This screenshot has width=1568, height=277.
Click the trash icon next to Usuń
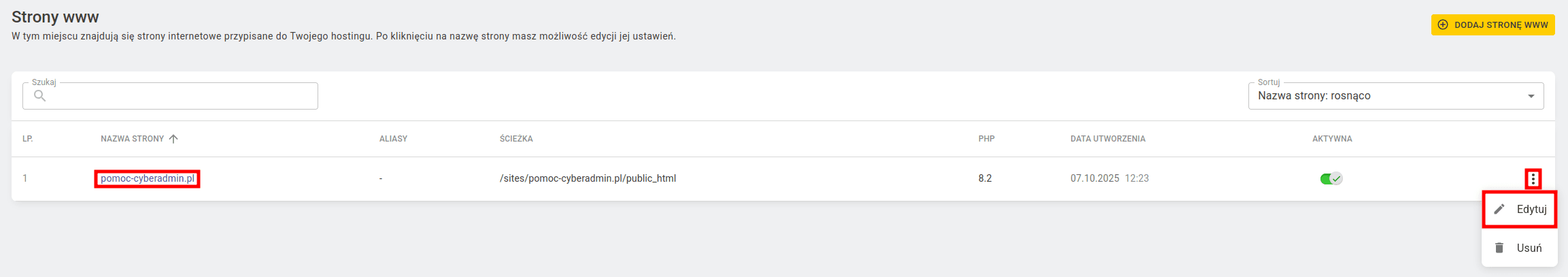tap(1499, 248)
